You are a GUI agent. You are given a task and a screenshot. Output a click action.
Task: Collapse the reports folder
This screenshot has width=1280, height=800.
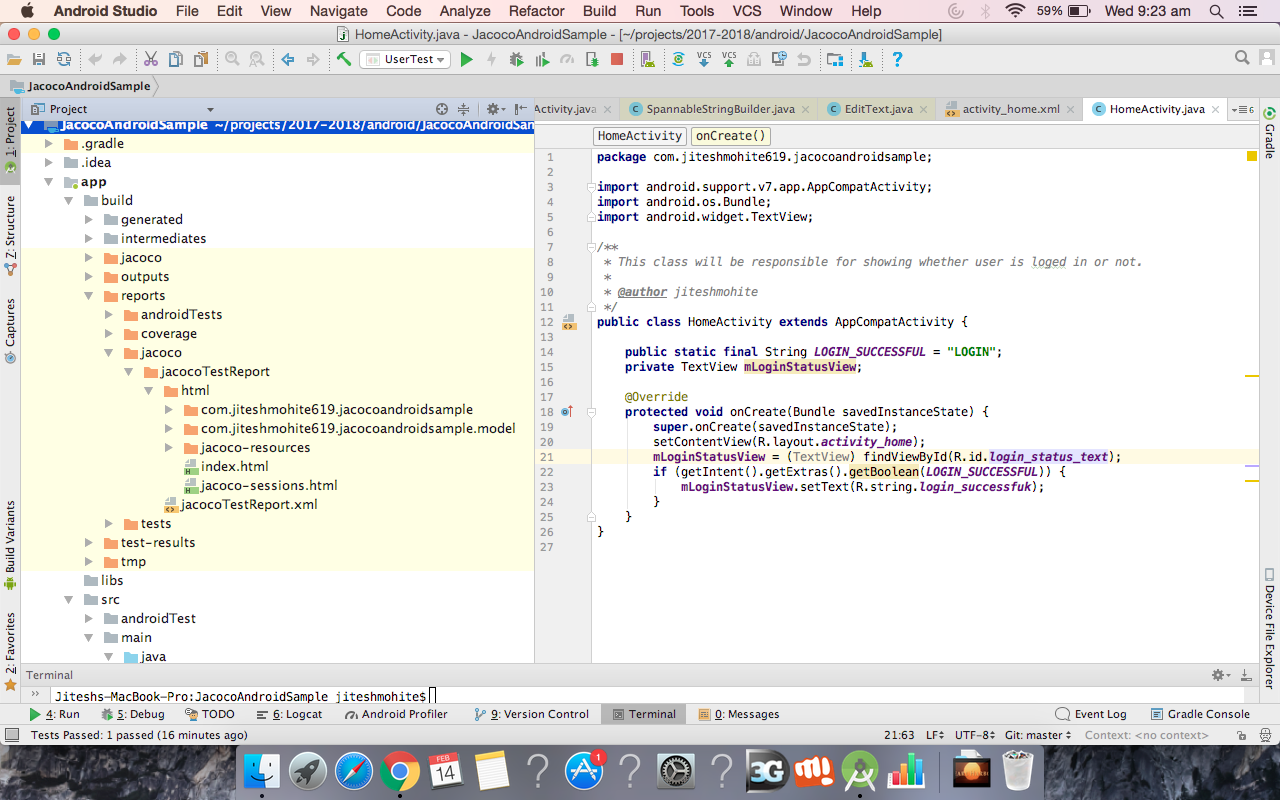coord(88,296)
